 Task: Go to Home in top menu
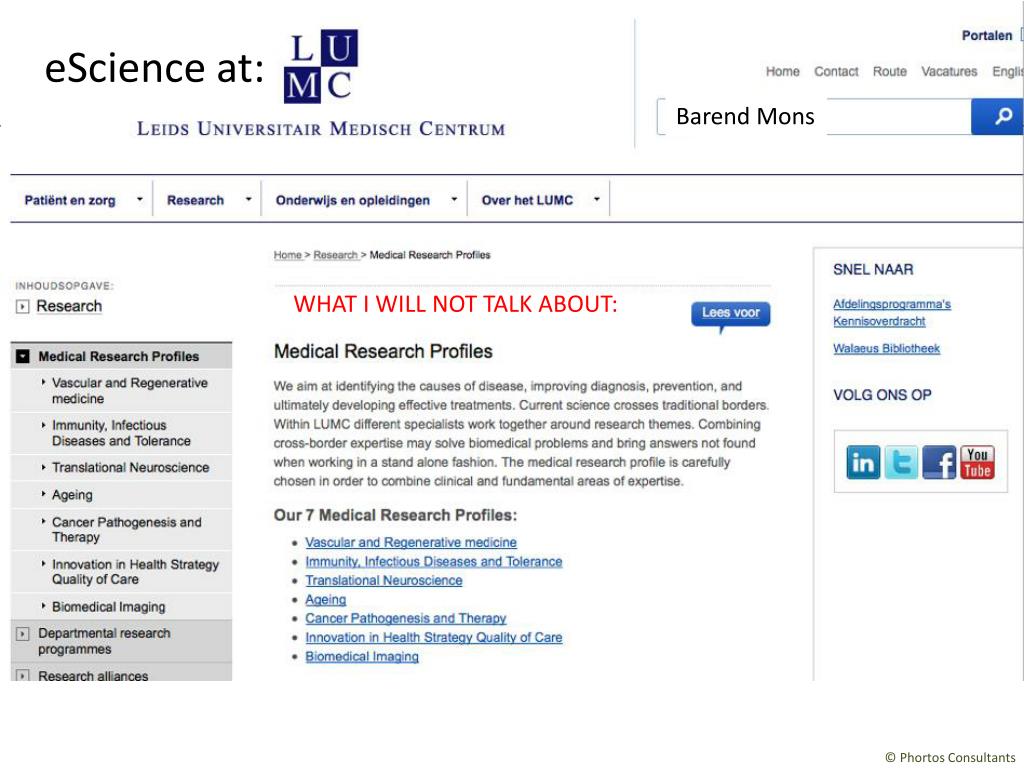click(x=782, y=71)
